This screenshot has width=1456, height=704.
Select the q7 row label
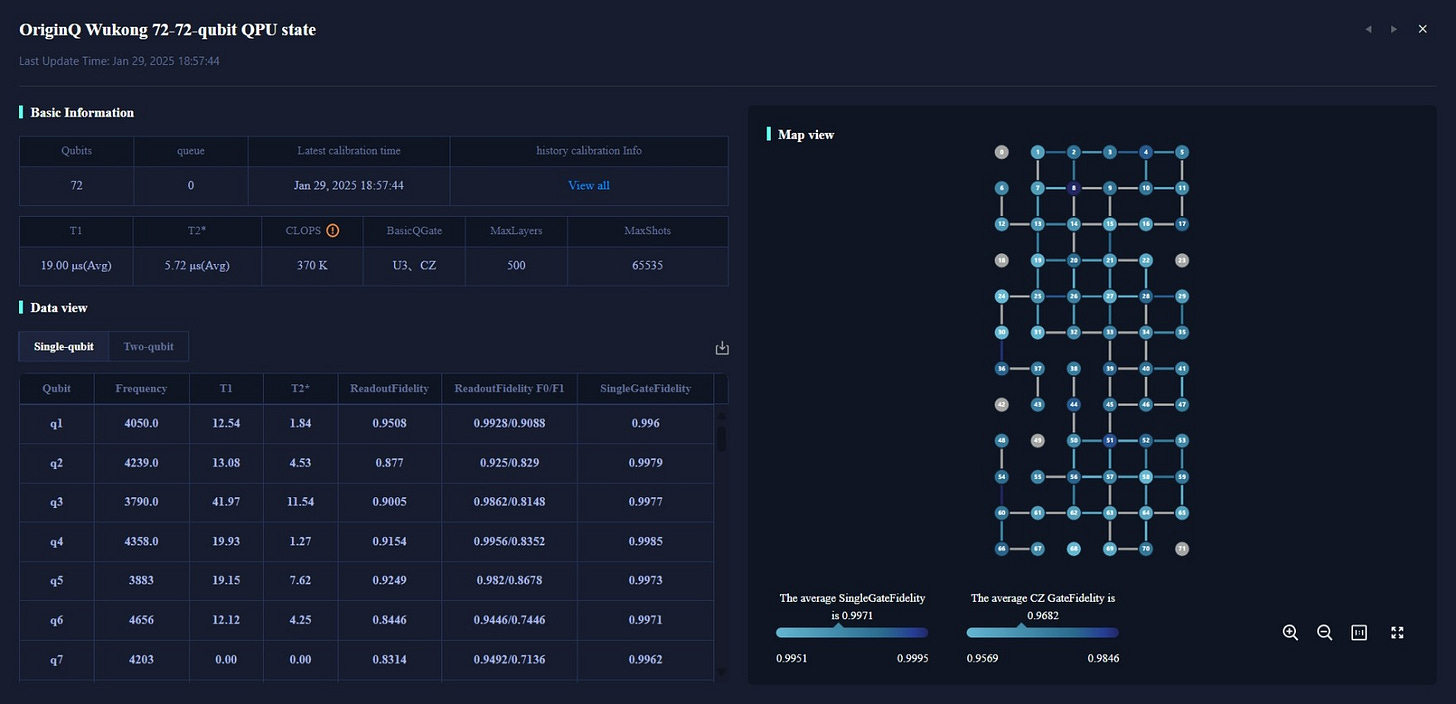pyautogui.click(x=57, y=659)
